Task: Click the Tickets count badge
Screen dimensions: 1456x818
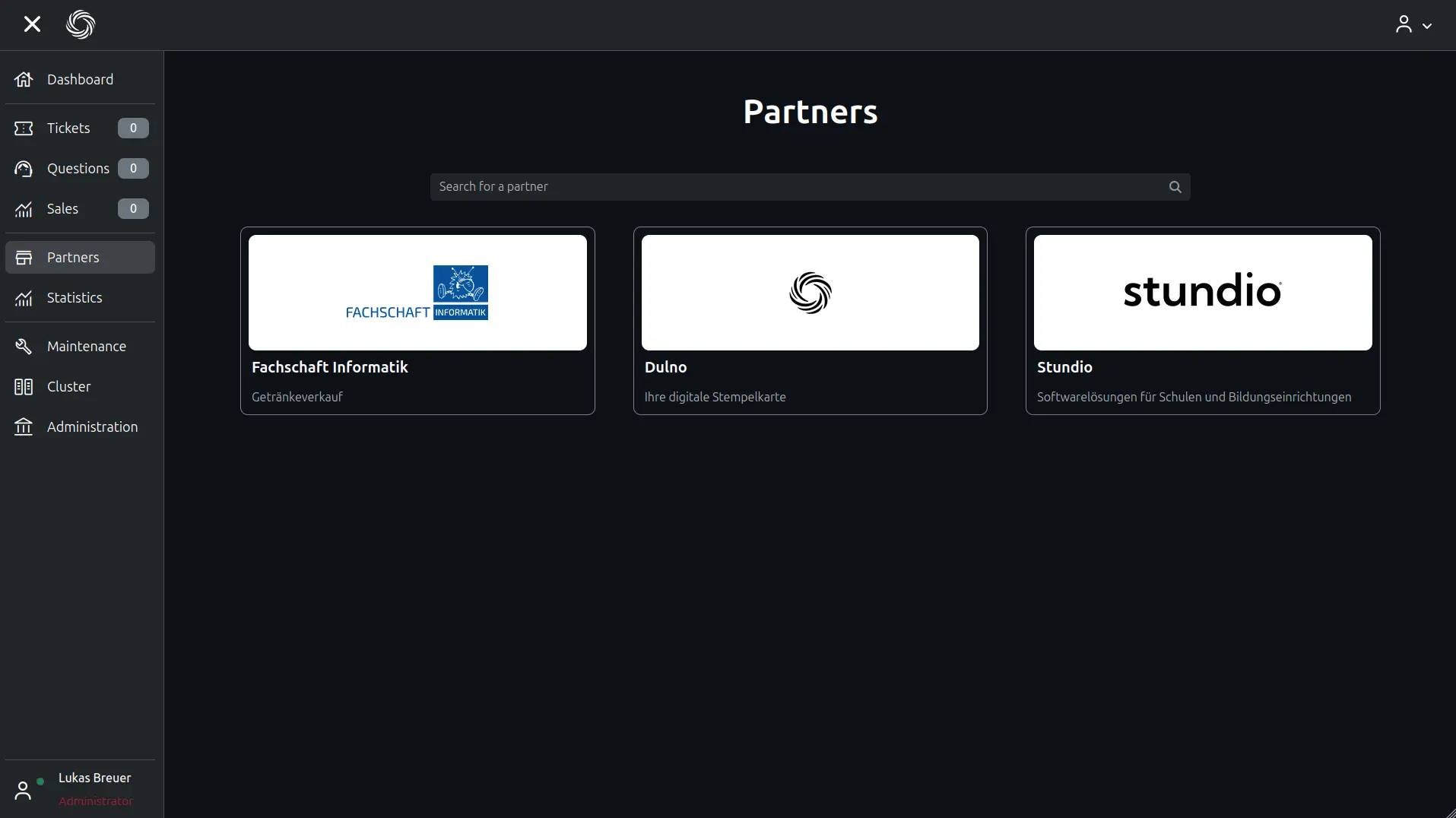Action: coord(133,128)
